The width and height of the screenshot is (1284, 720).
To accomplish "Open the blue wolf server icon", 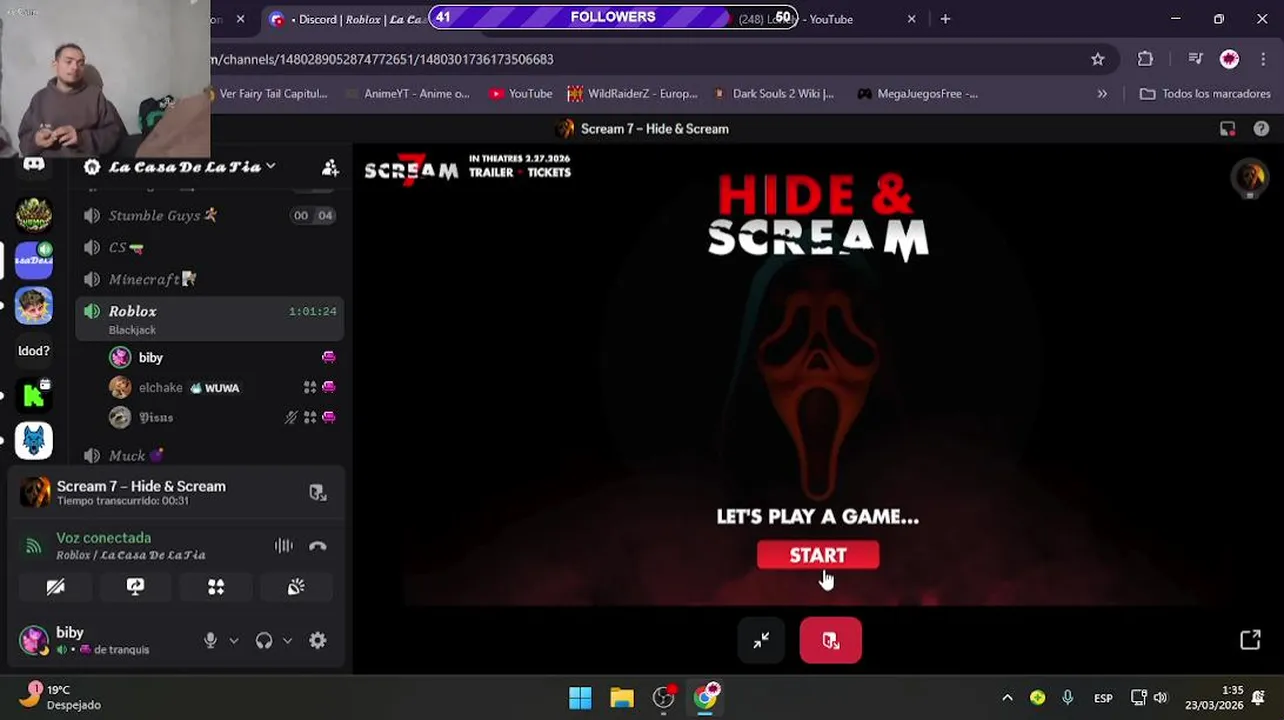I will (34, 441).
